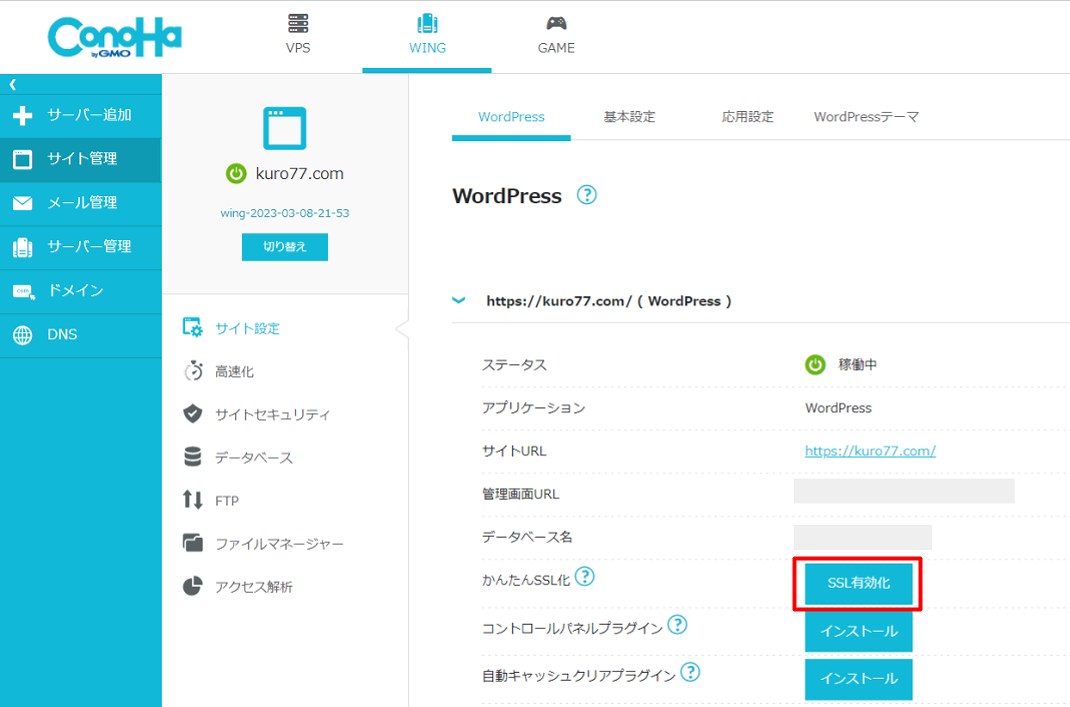Image resolution: width=1070 pixels, height=707 pixels.
Task: Click the help icon beside WordPress heading
Action: (587, 195)
